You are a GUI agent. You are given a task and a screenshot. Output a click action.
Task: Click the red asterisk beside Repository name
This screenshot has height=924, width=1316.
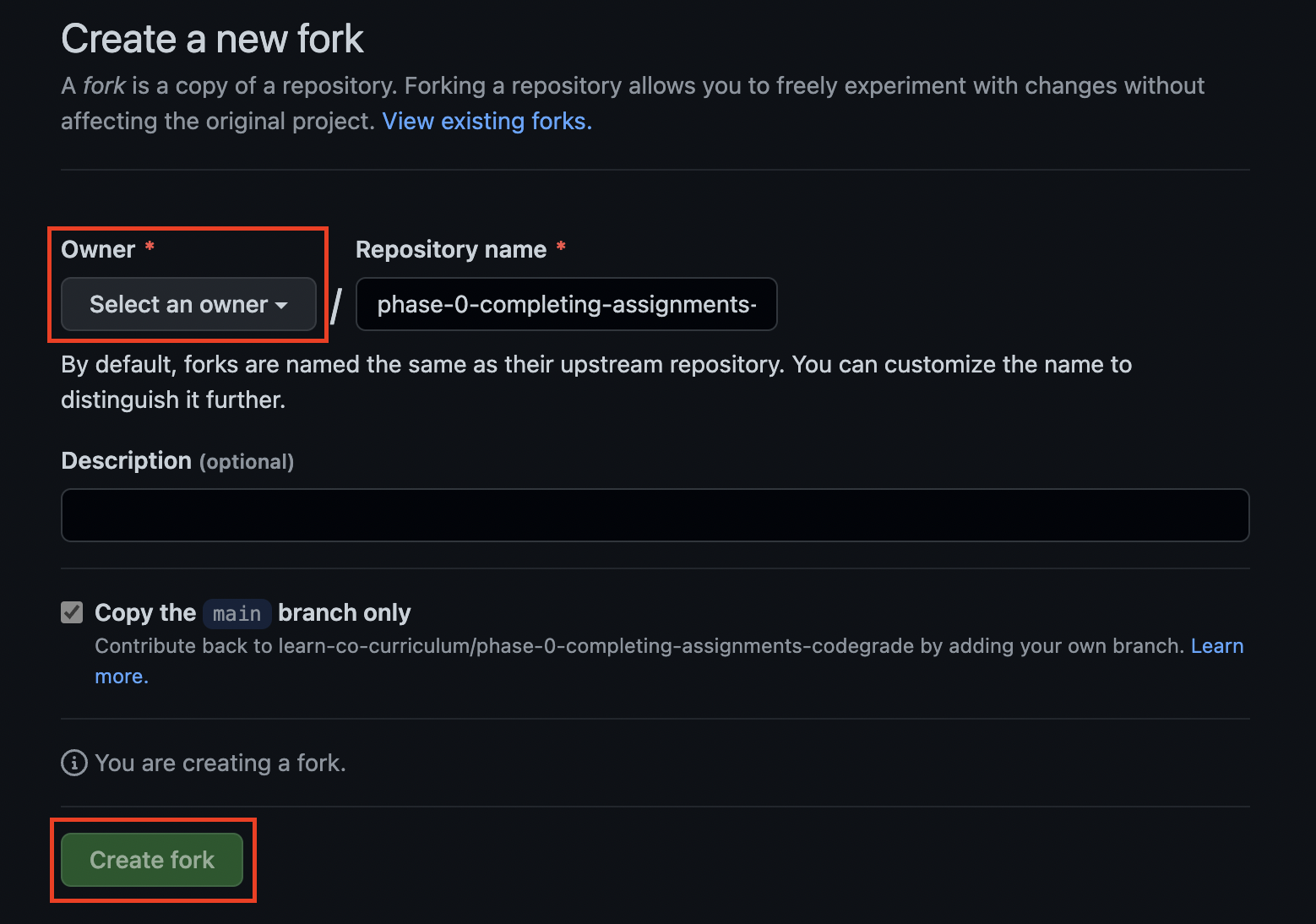[561, 247]
